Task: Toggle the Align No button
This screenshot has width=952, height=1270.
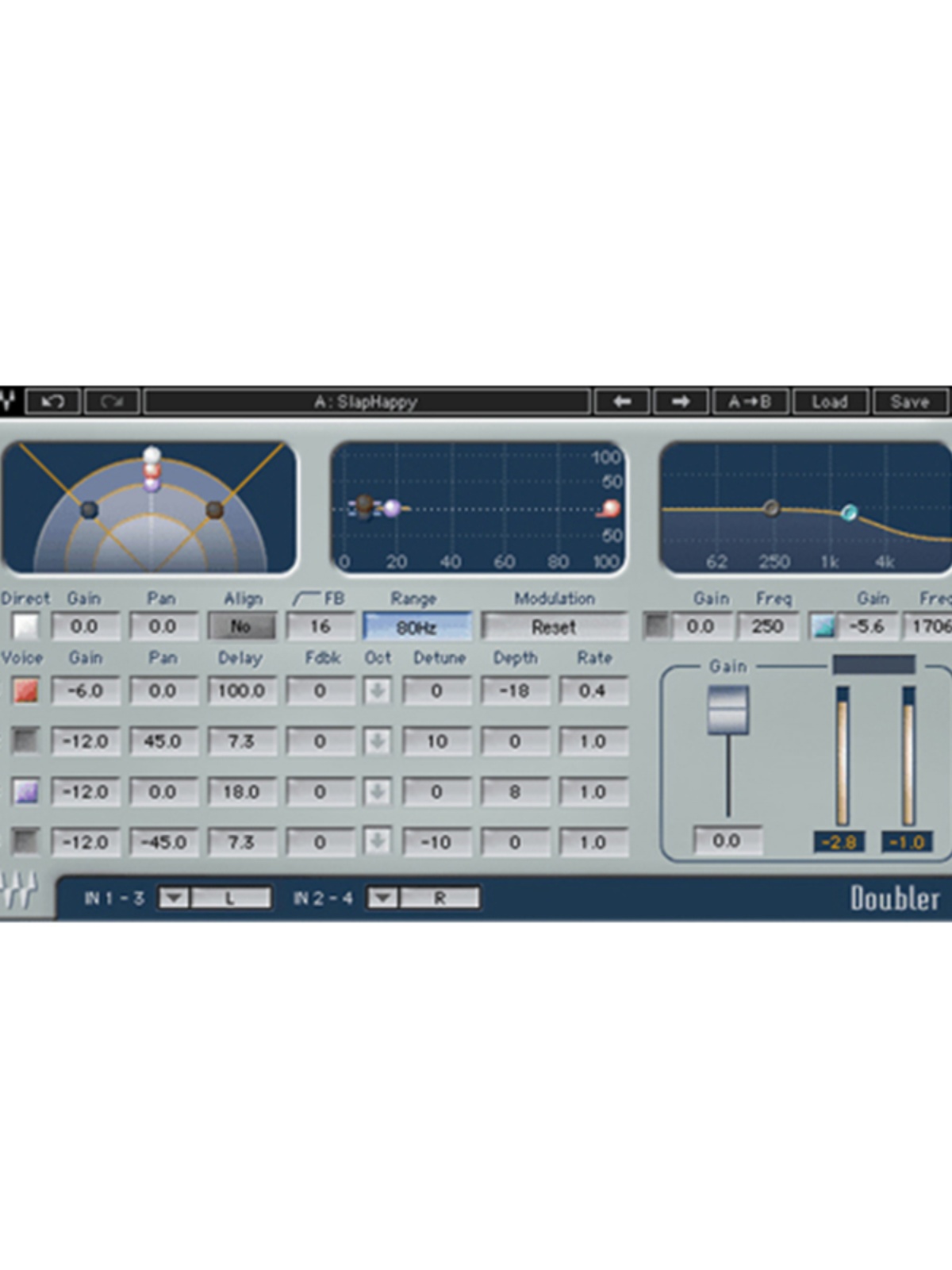Action: point(242,627)
